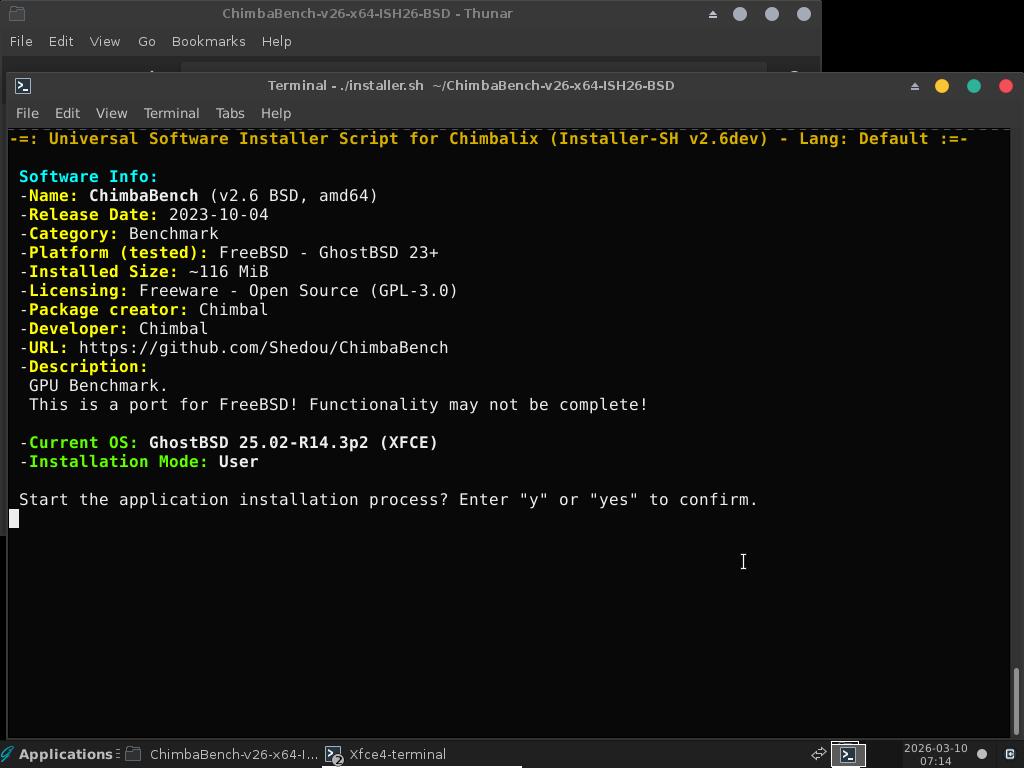Click the 'Freeware - Open Source (GPL-3.0)' licensing text
This screenshot has height=768, width=1024.
pyautogui.click(x=298, y=290)
